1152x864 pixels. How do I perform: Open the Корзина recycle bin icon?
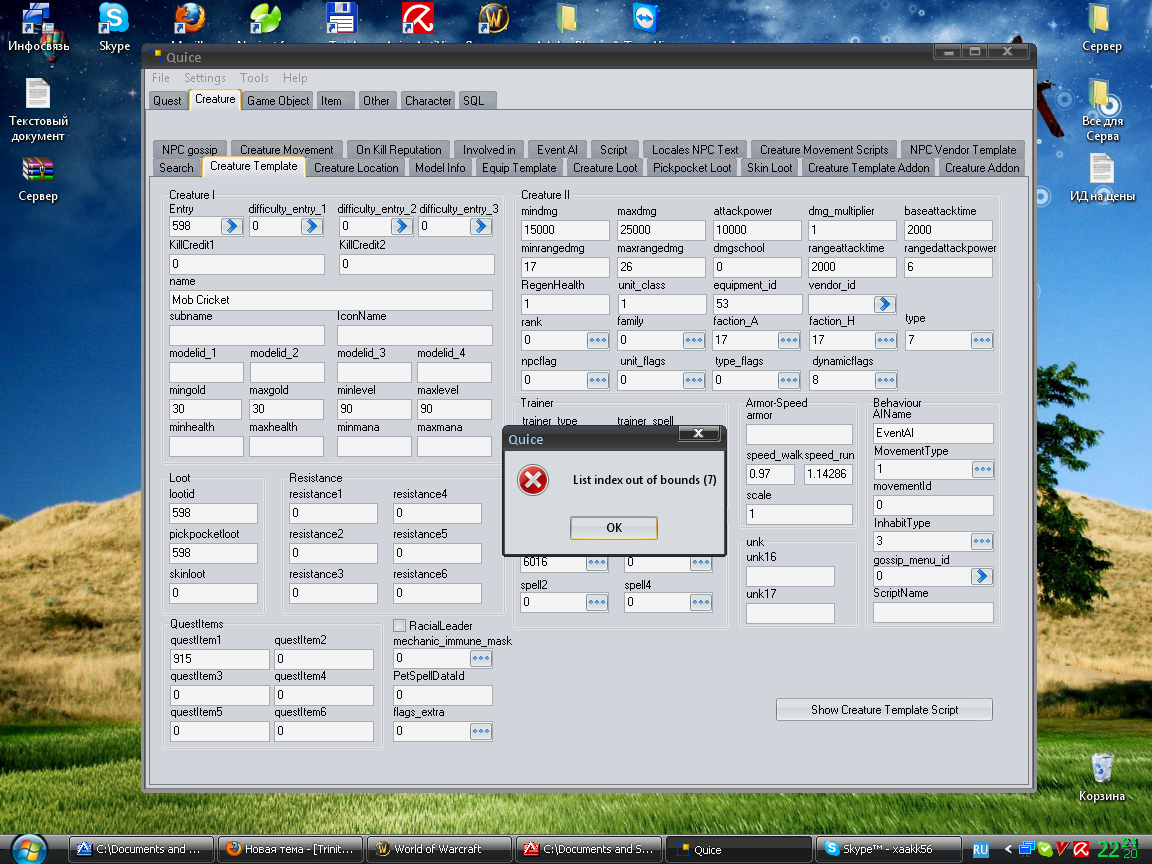pyautogui.click(x=1101, y=777)
